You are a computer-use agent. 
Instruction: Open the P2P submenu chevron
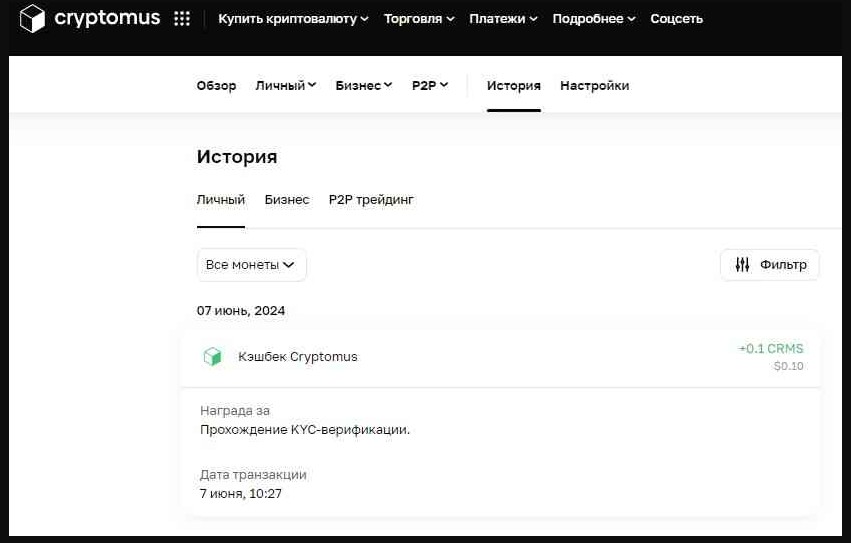(443, 86)
